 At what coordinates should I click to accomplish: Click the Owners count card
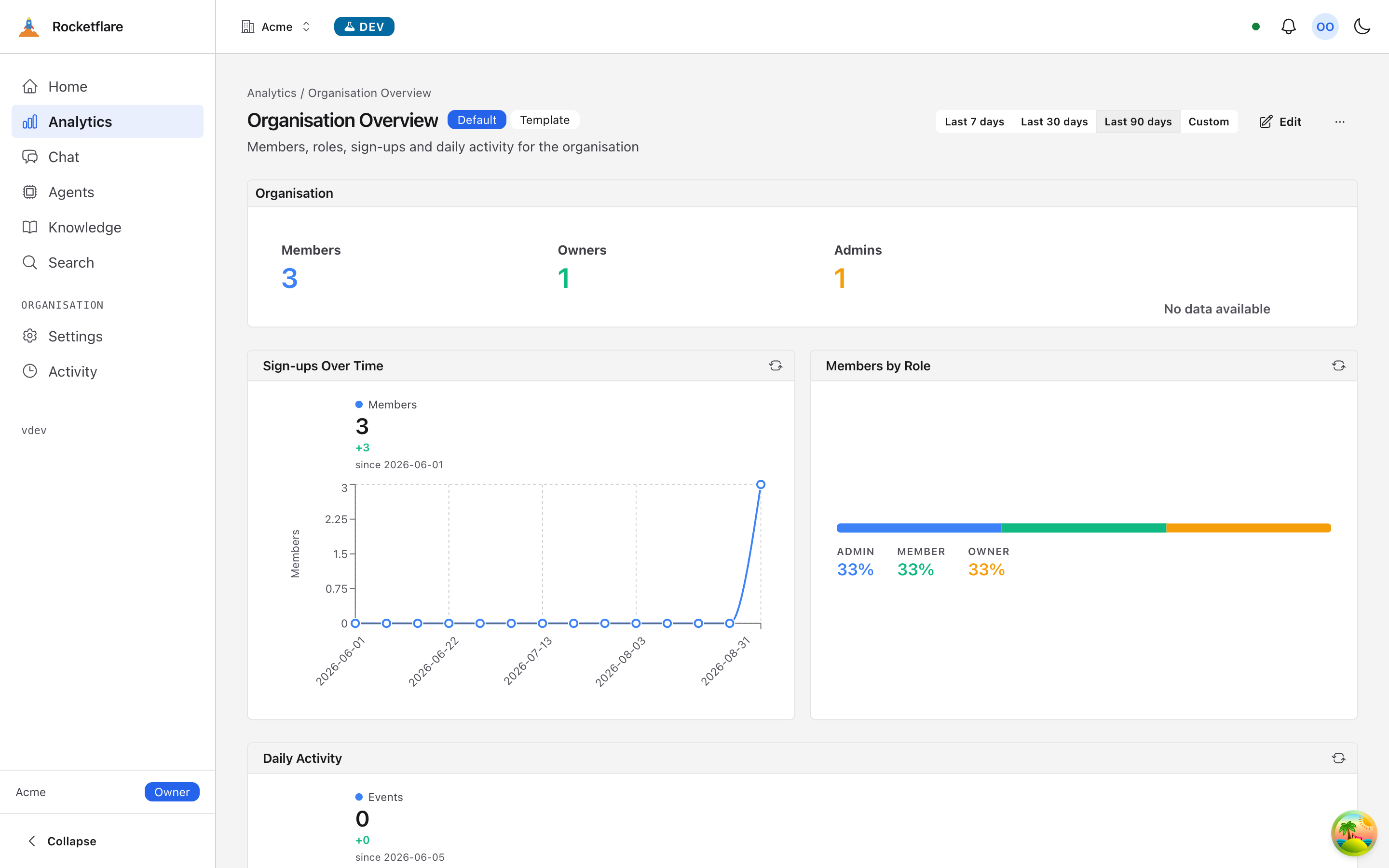tap(582, 268)
